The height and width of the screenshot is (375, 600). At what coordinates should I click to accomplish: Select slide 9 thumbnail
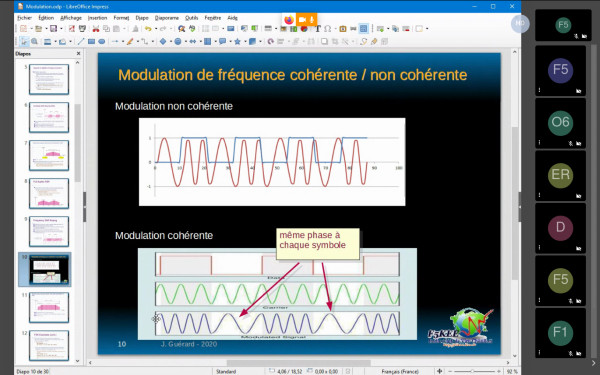(49, 231)
